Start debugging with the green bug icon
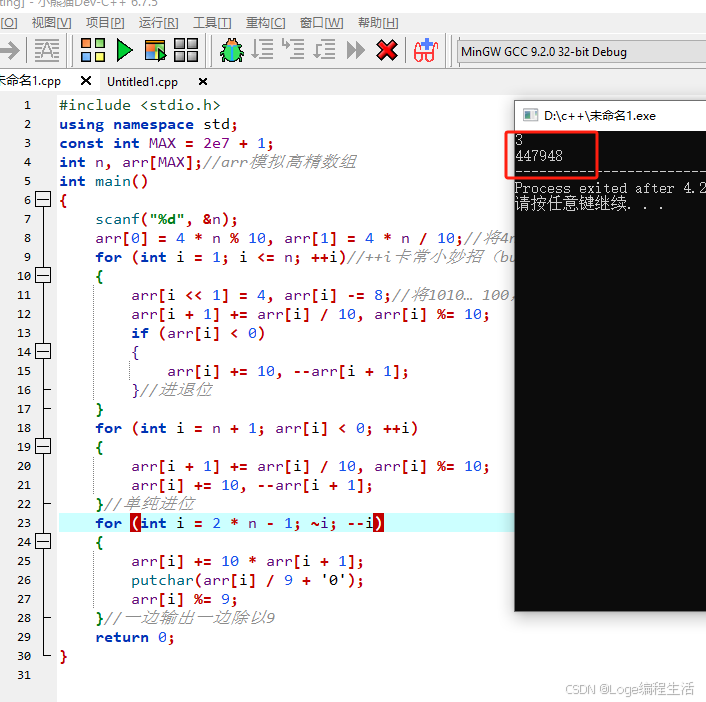 231,50
